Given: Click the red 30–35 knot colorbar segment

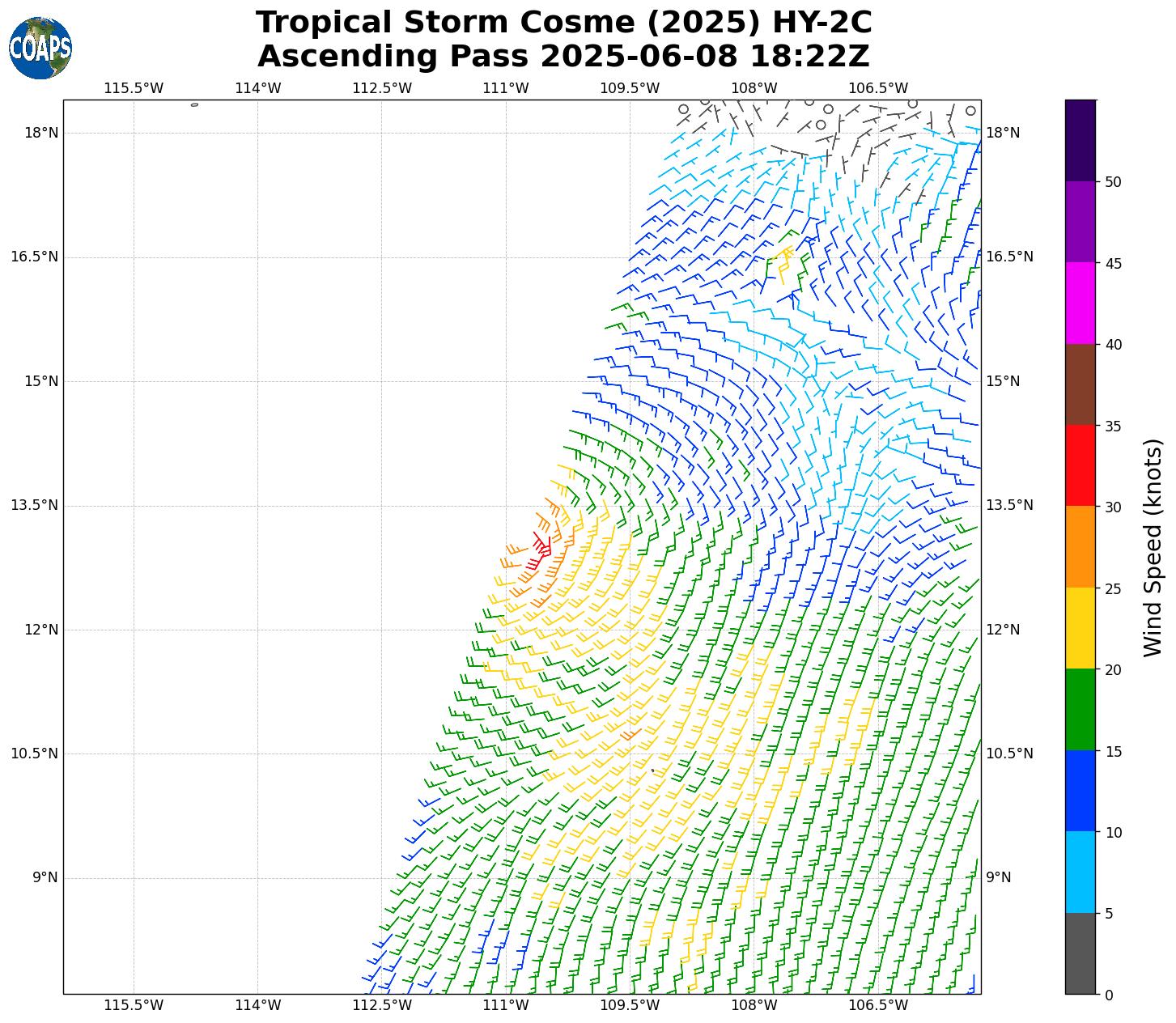Looking at the screenshot, I should 1080,465.
